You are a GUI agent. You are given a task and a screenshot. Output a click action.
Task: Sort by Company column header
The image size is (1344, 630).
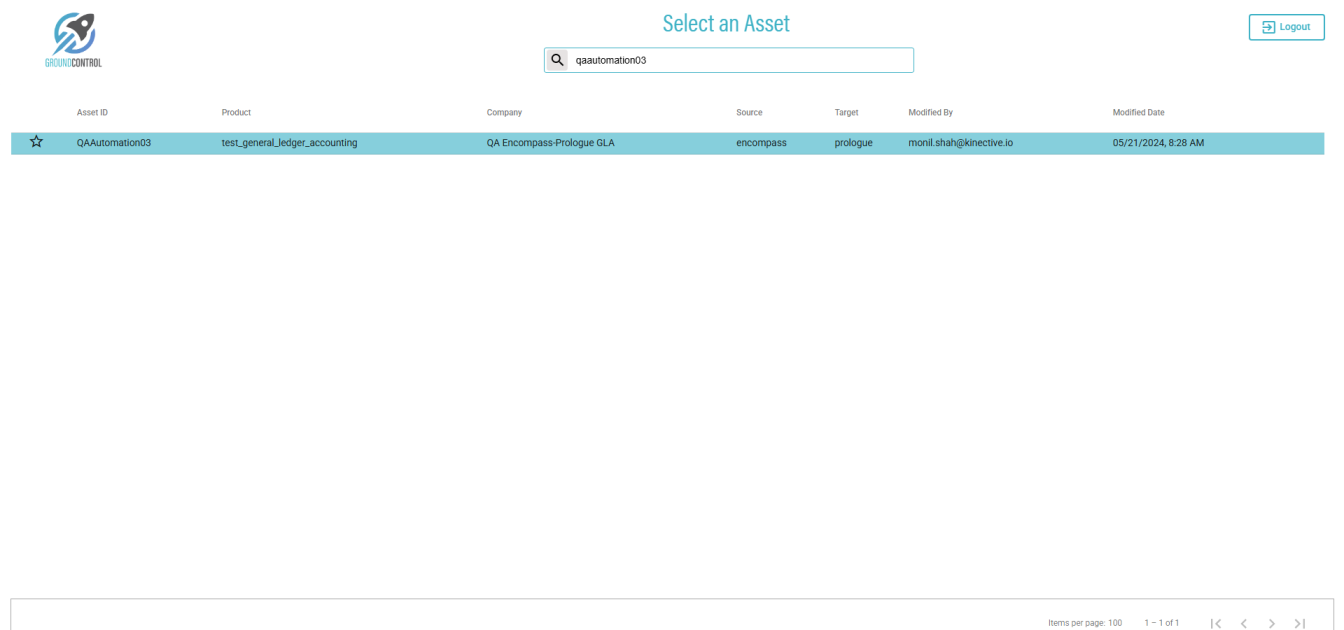click(504, 112)
